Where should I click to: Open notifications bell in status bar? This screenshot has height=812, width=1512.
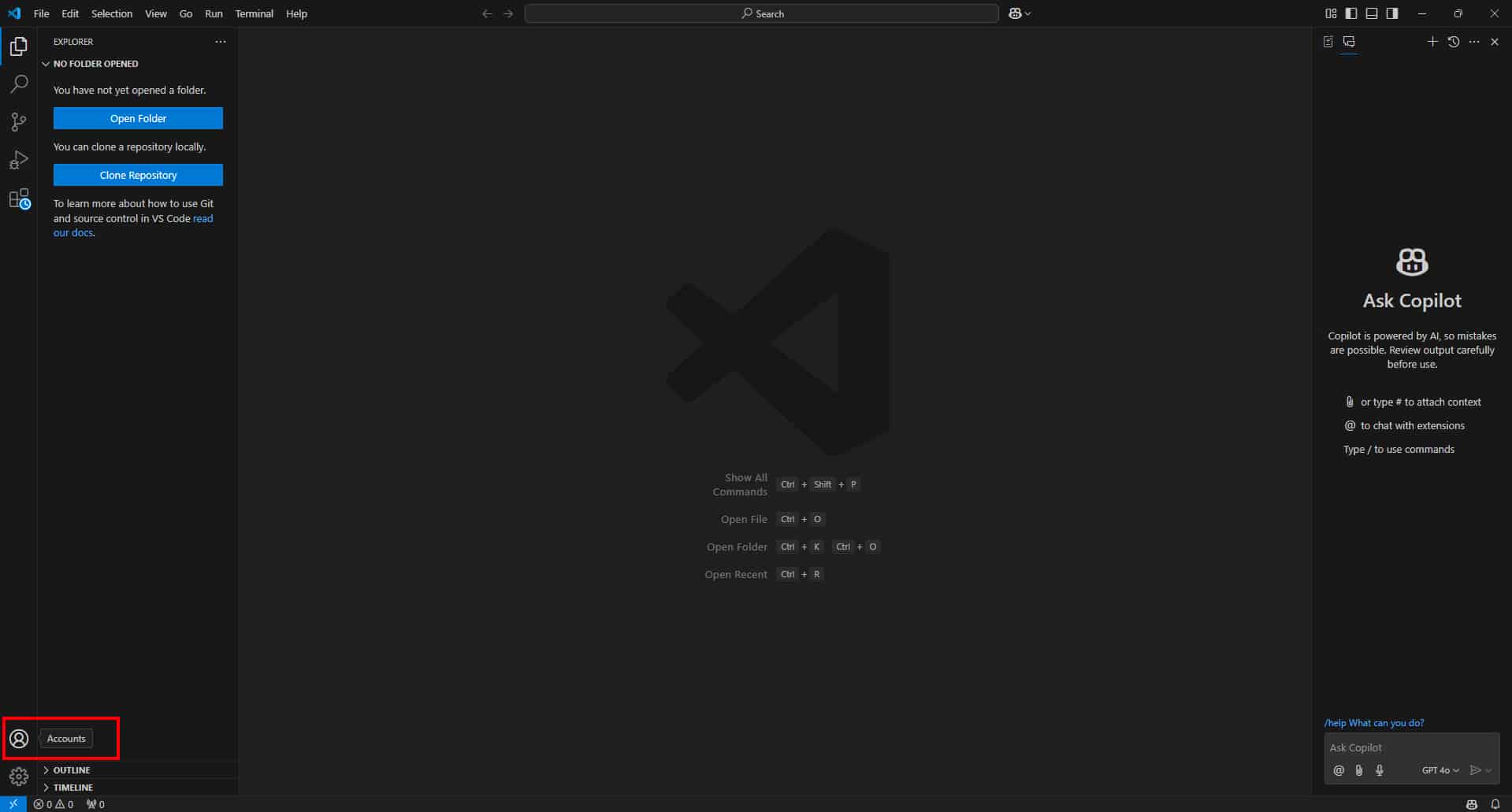[x=1495, y=804]
